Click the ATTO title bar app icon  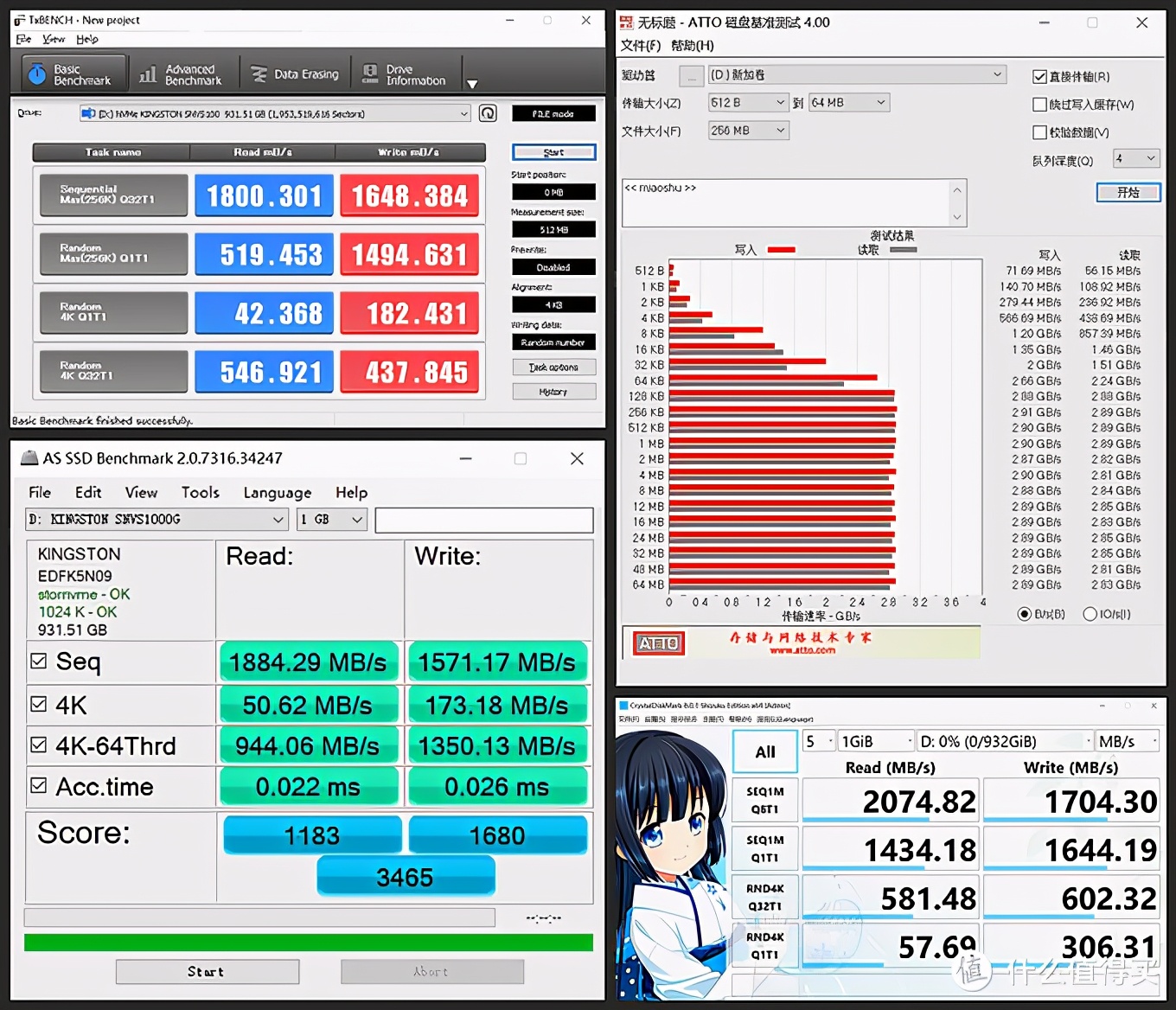pyautogui.click(x=627, y=22)
